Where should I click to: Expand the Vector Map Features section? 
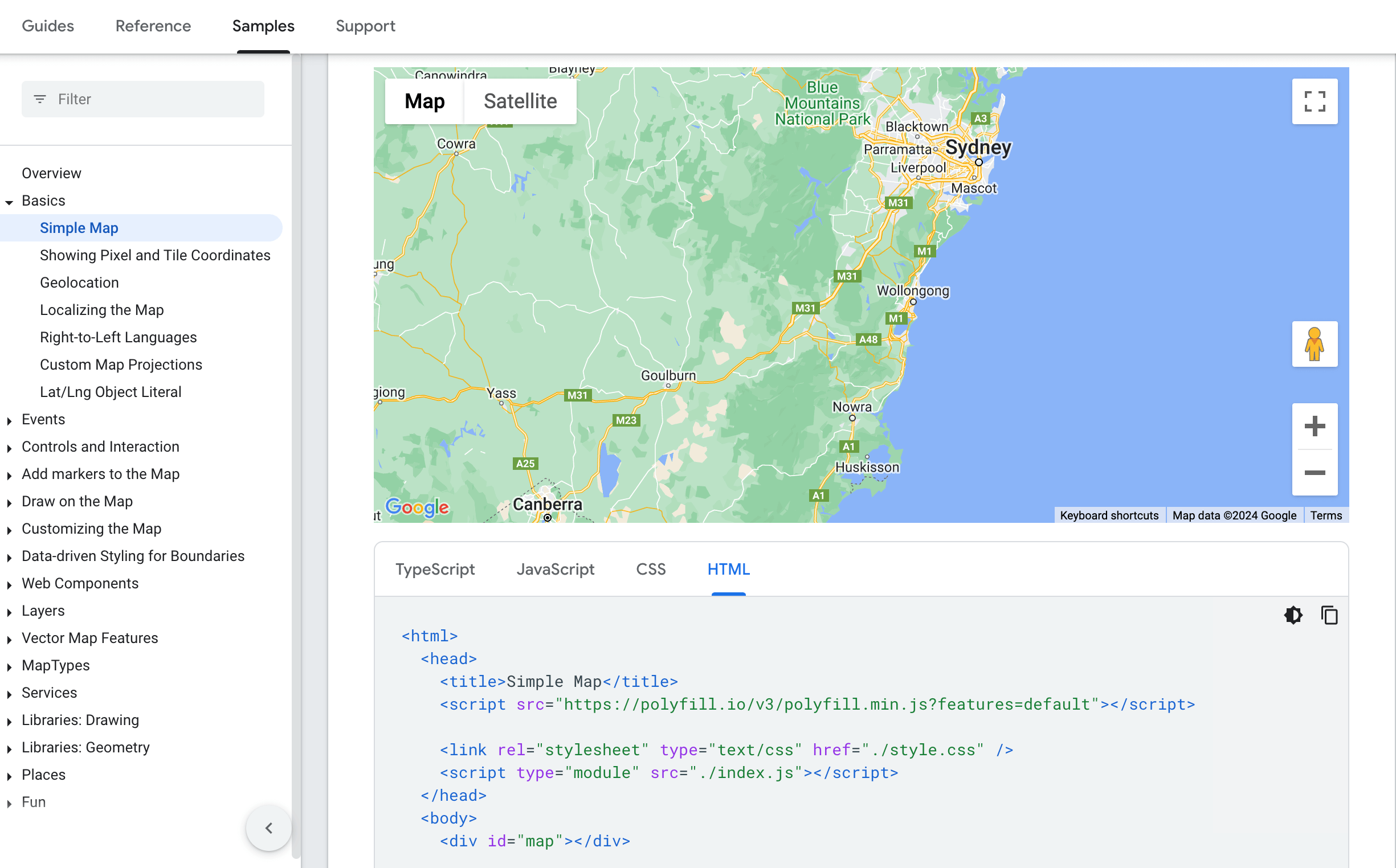click(9, 640)
